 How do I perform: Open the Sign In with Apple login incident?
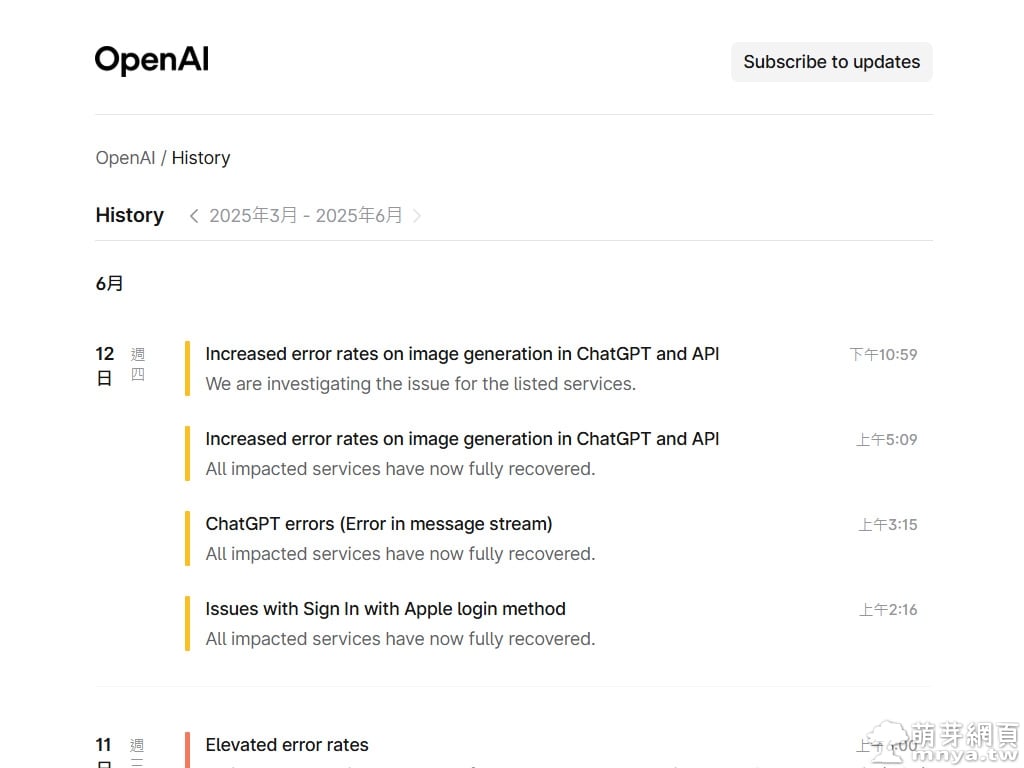385,609
